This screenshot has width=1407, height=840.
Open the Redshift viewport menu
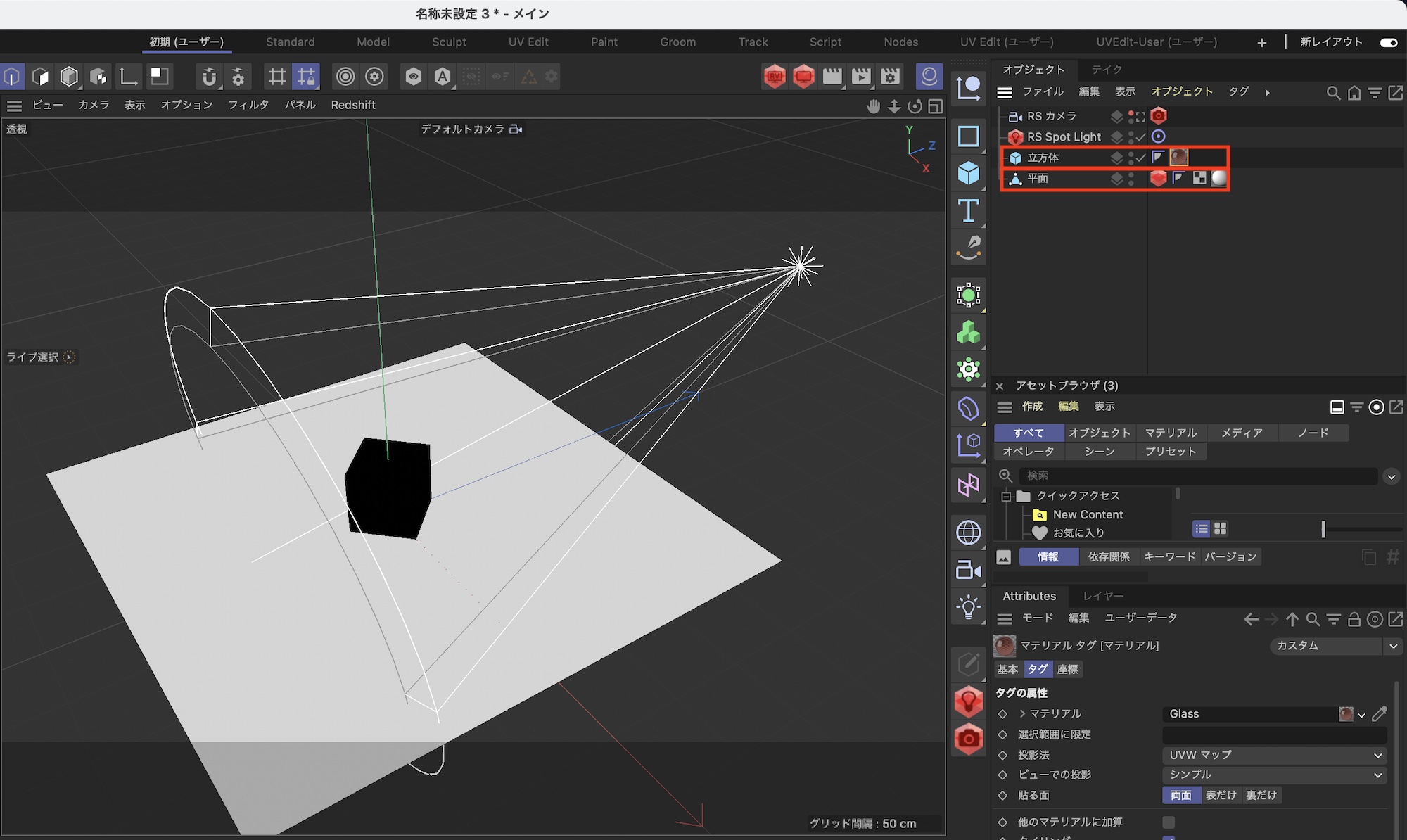tap(353, 105)
